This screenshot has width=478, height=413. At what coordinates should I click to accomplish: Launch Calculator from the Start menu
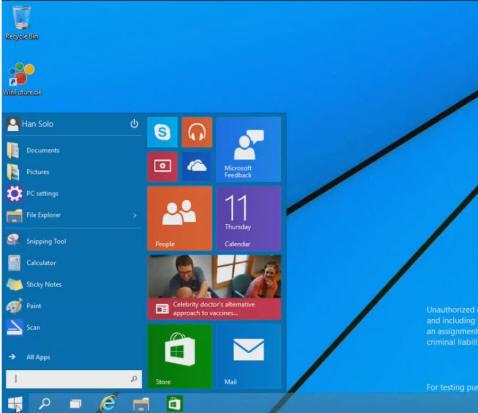tap(74, 263)
